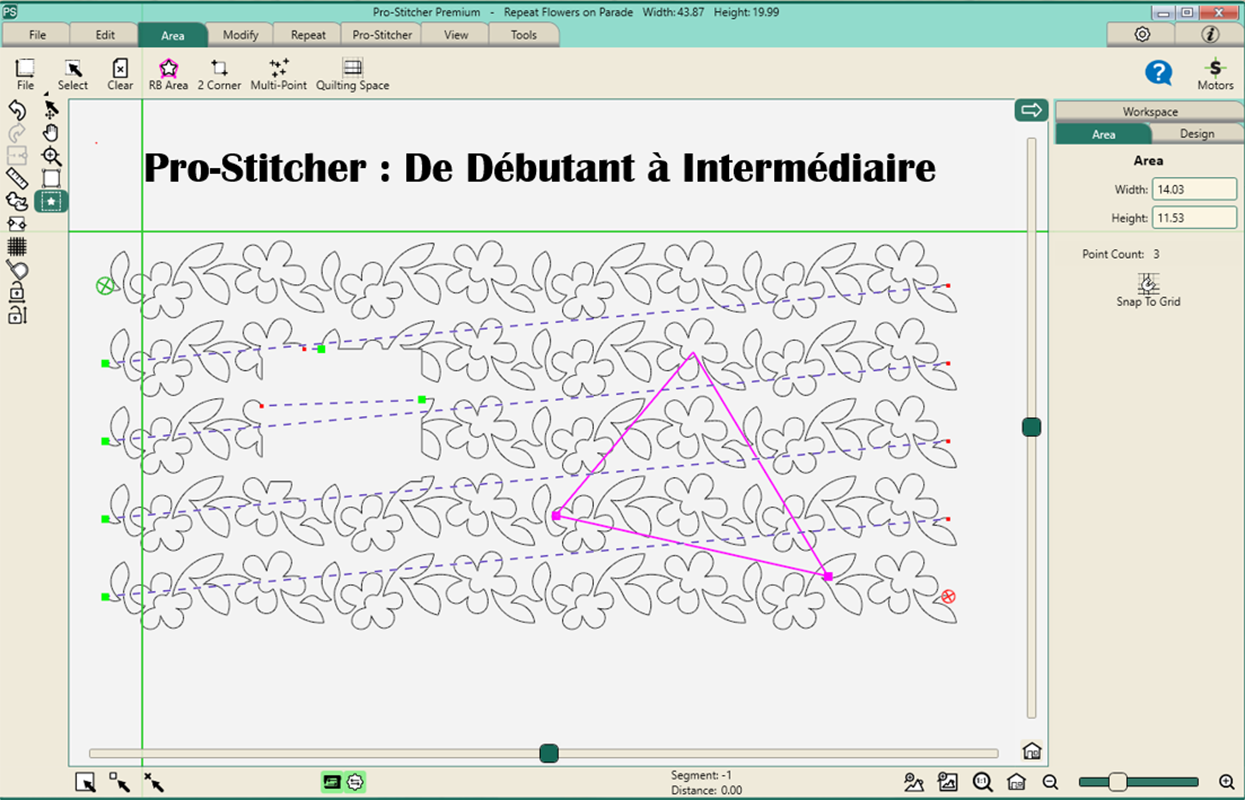Click the tape measure tool icon
This screenshot has width=1245, height=800.
point(17,269)
